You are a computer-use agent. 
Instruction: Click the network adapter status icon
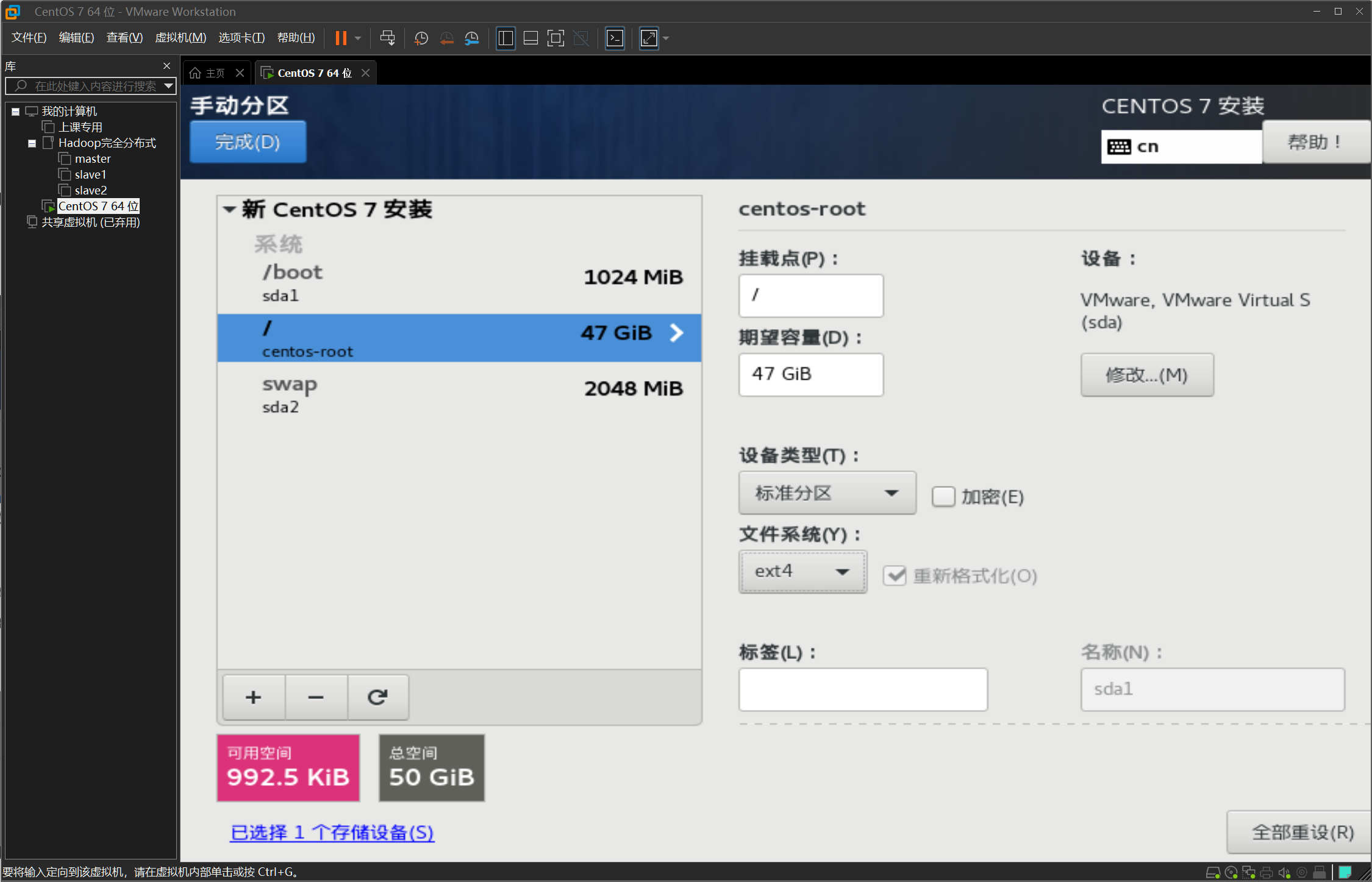(1248, 872)
